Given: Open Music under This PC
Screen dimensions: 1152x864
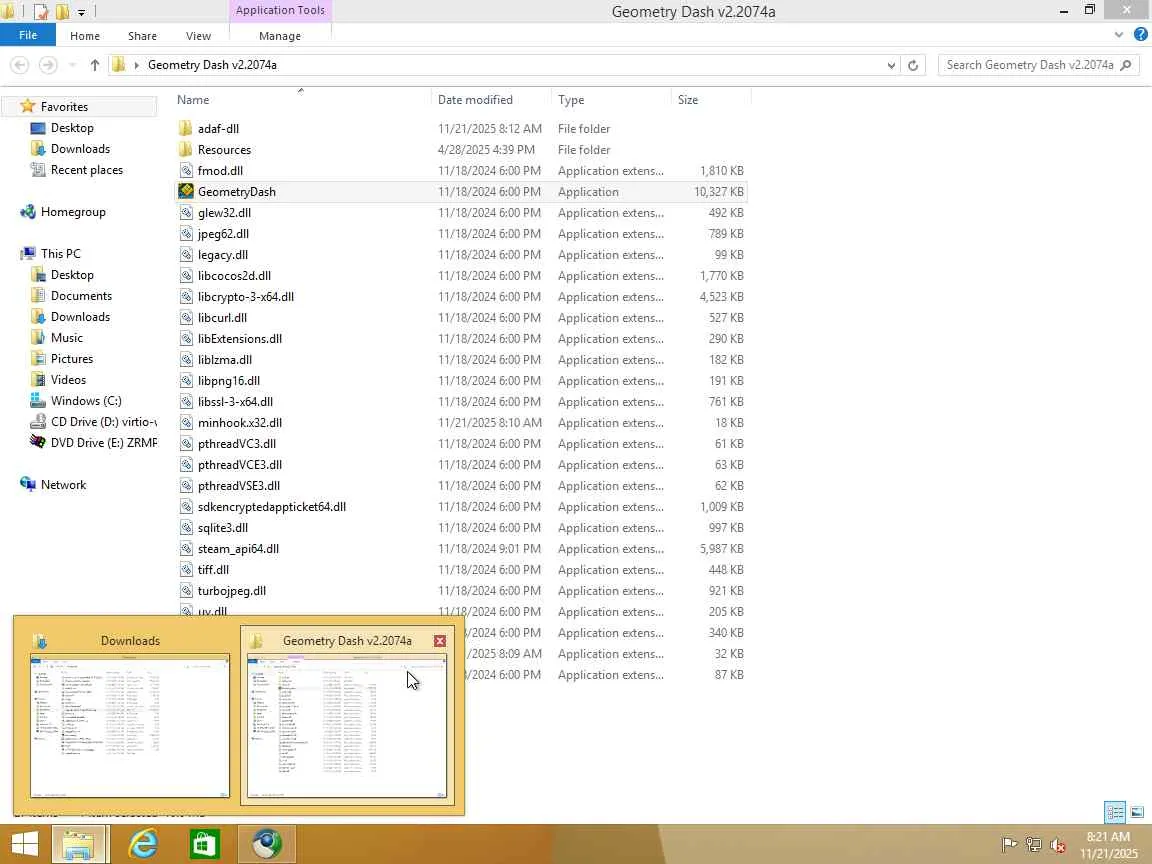Looking at the screenshot, I should pyautogui.click(x=66, y=337).
